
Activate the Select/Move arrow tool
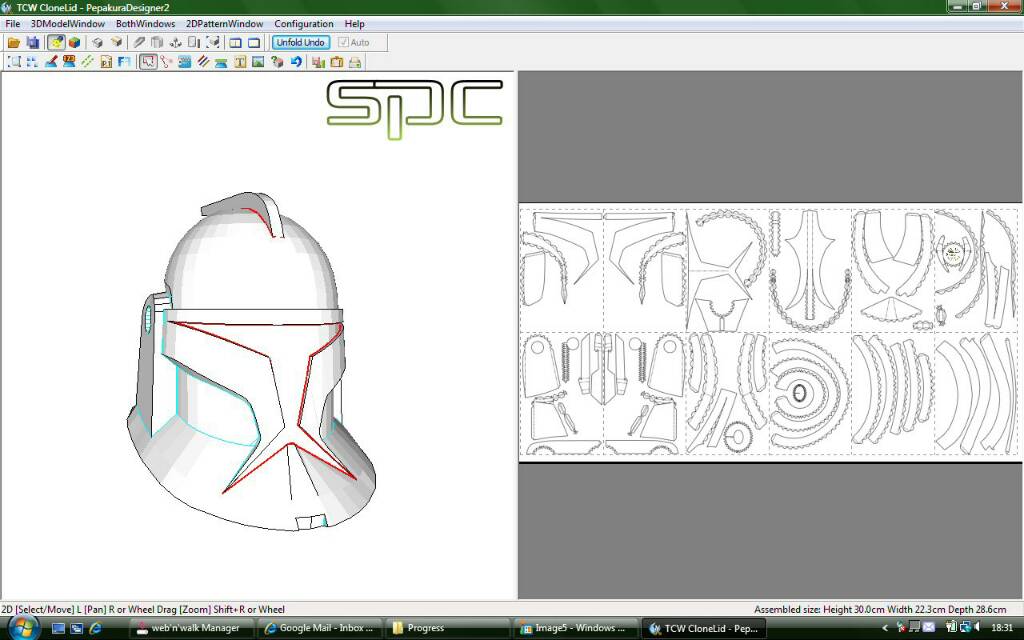pos(148,62)
